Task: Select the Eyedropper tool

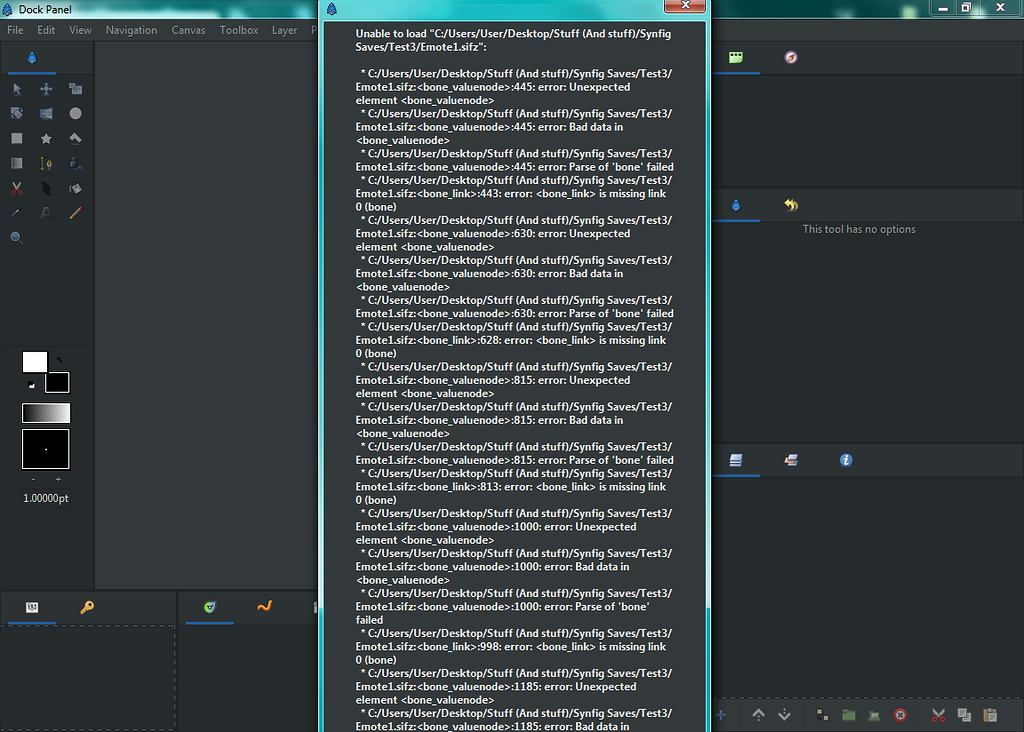Action: coord(17,213)
